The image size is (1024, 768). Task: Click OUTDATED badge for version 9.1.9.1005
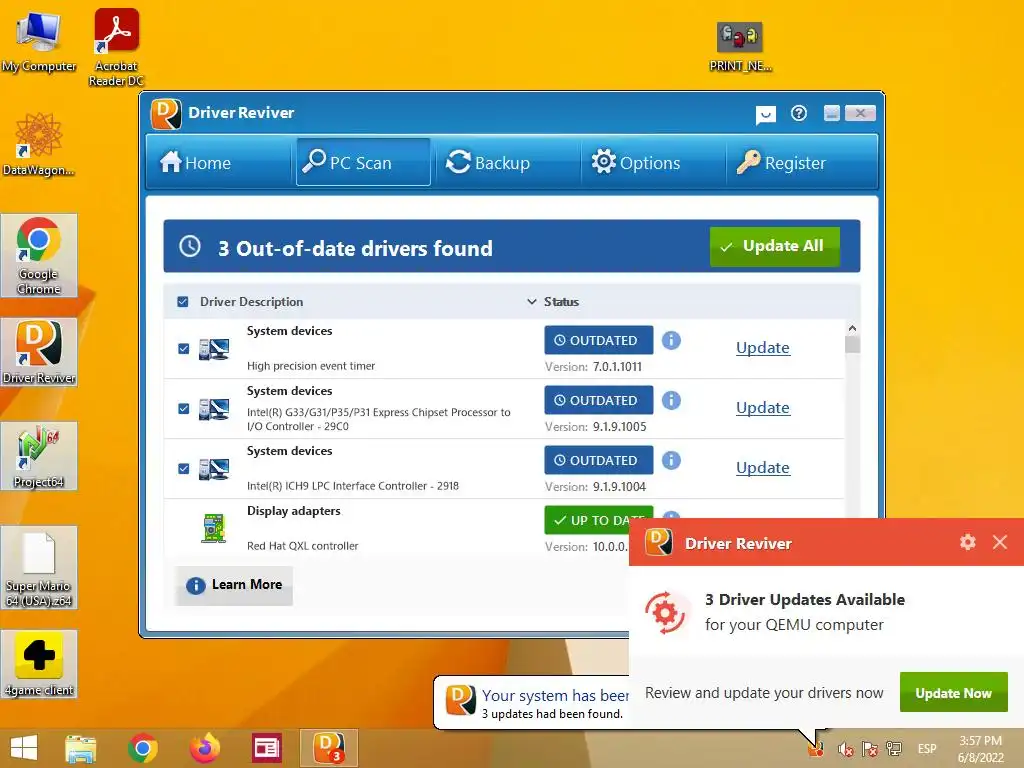pyautogui.click(x=599, y=400)
